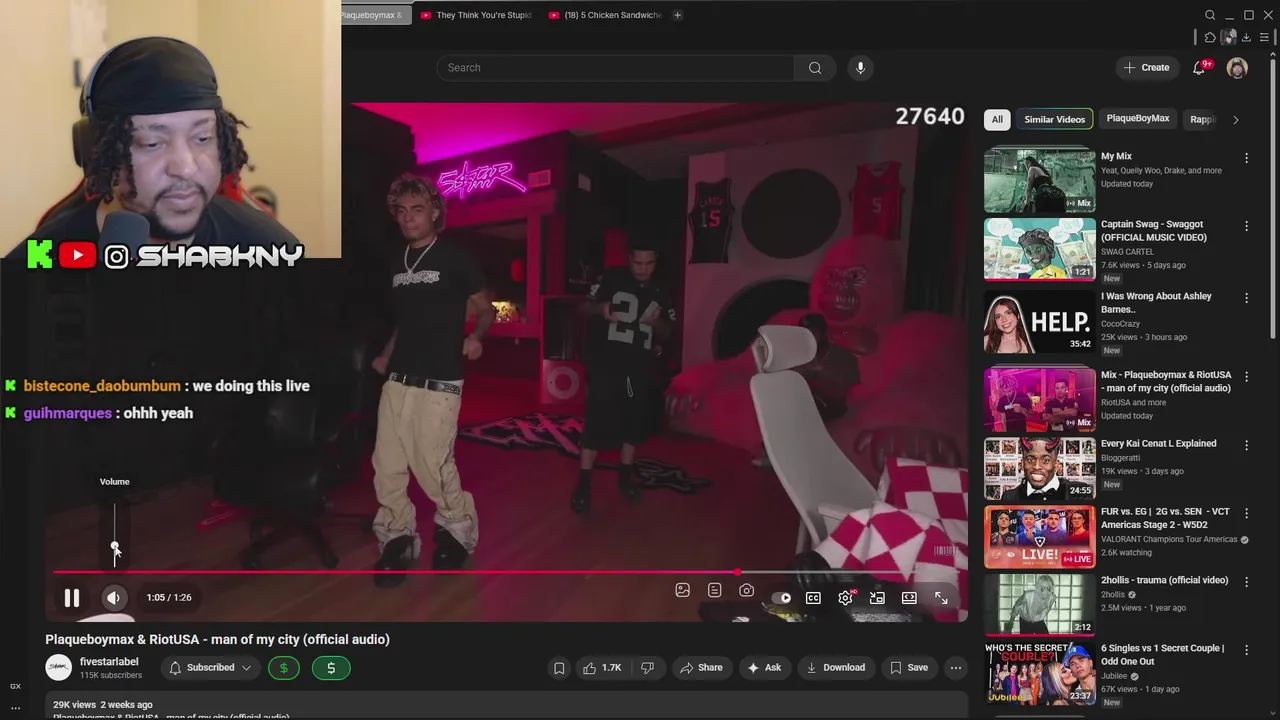Viewport: 1280px width, 720px height.
Task: Save the video to a playlist
Action: (909, 668)
